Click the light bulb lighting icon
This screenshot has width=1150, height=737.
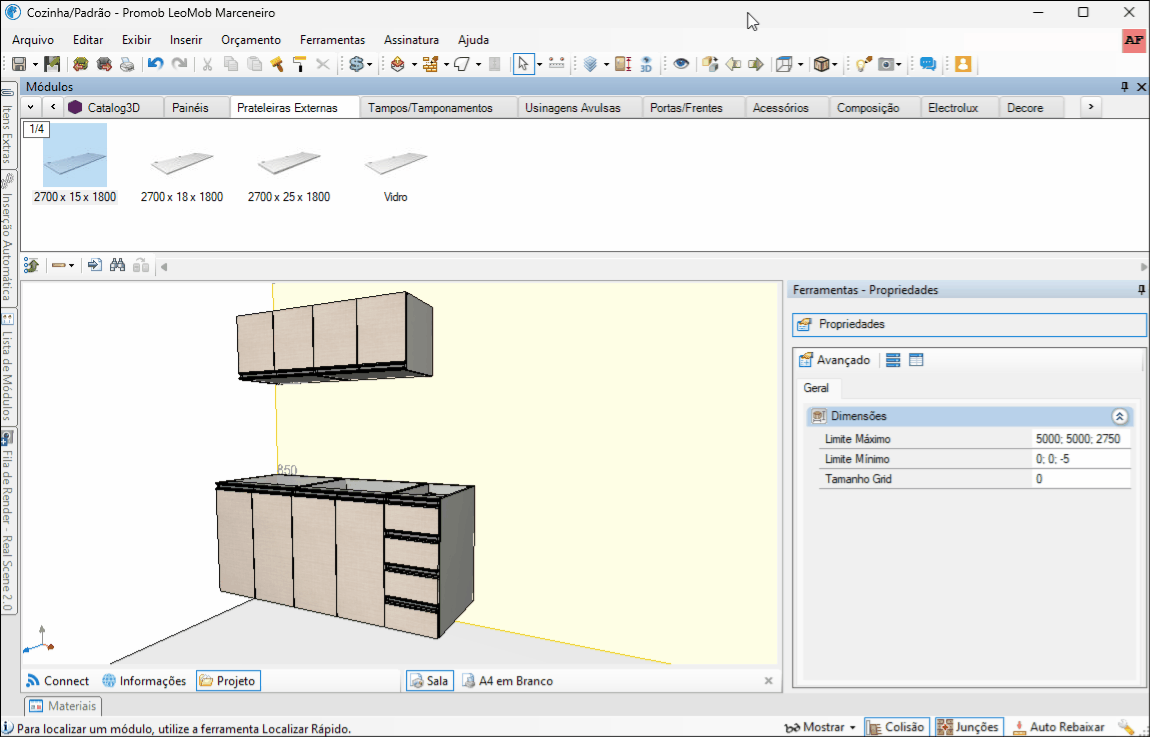click(x=863, y=65)
